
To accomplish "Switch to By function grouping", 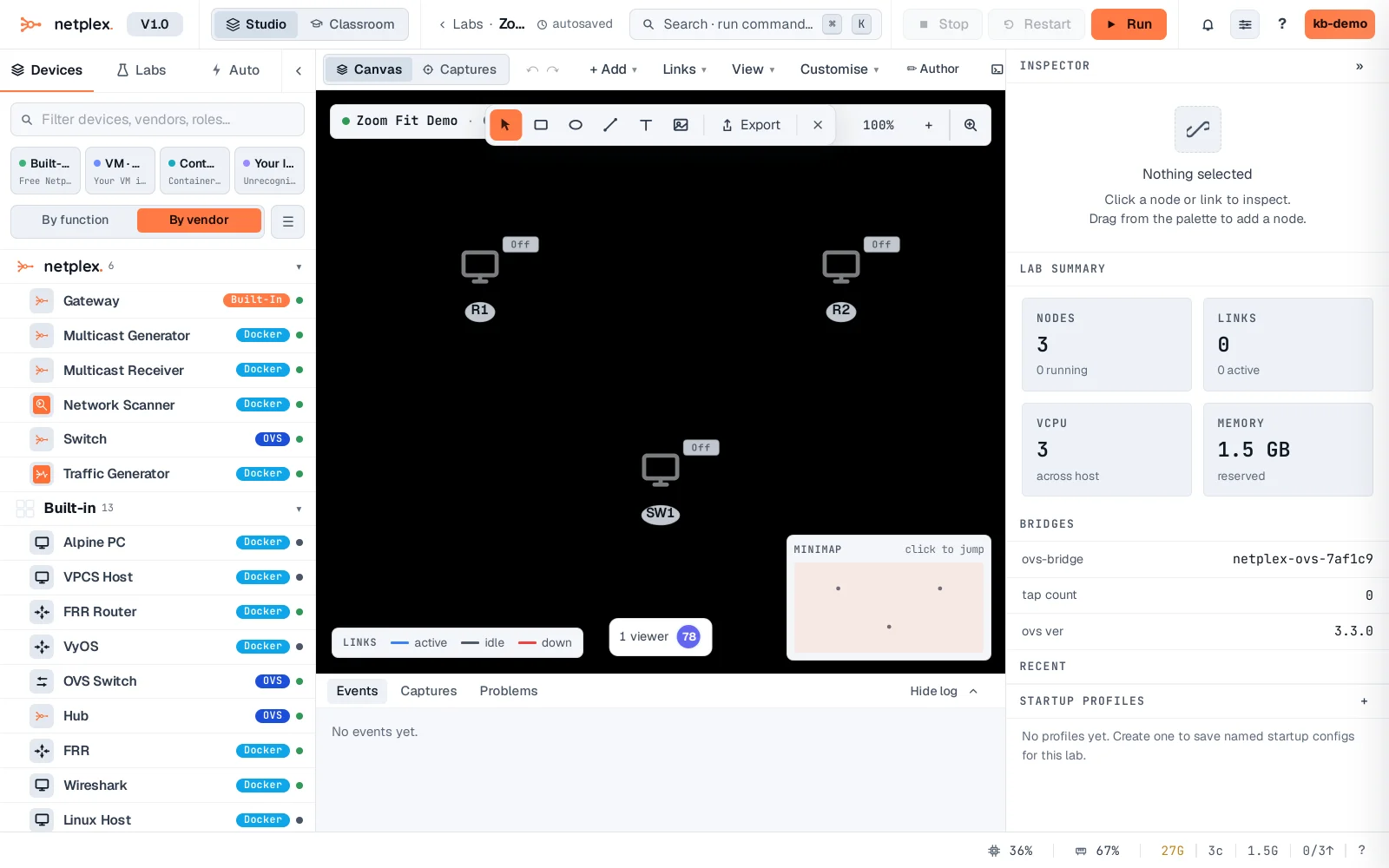I will (x=76, y=220).
